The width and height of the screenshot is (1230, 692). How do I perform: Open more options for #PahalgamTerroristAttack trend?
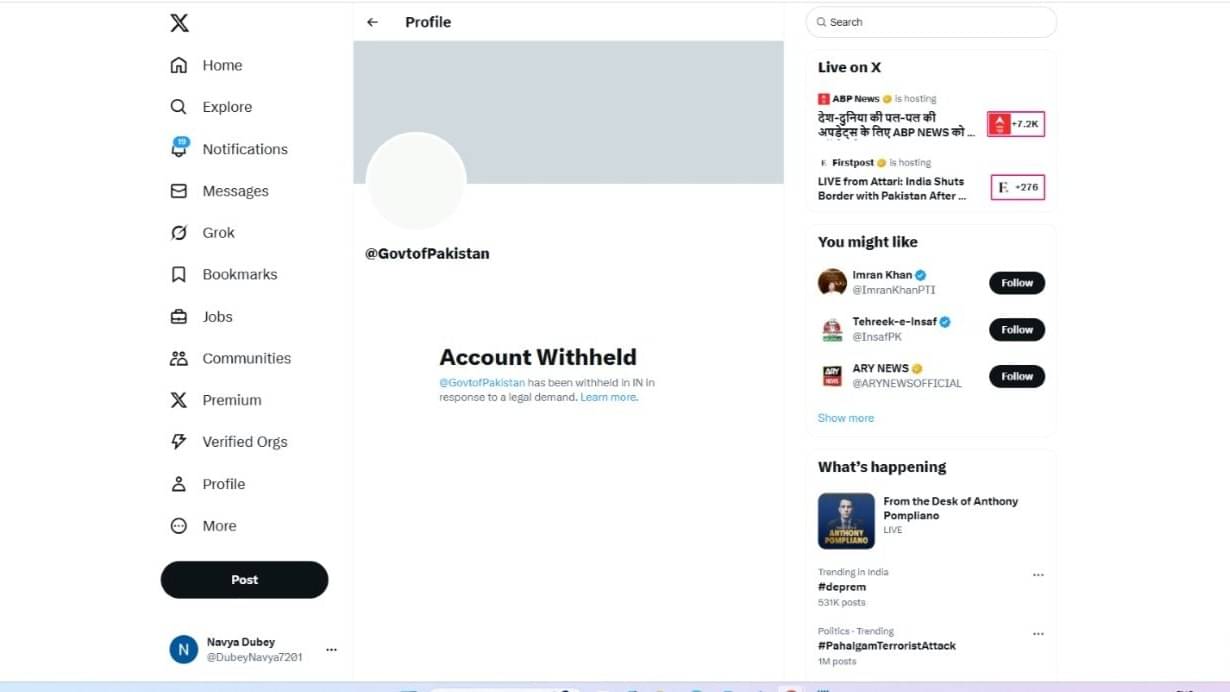click(x=1037, y=633)
